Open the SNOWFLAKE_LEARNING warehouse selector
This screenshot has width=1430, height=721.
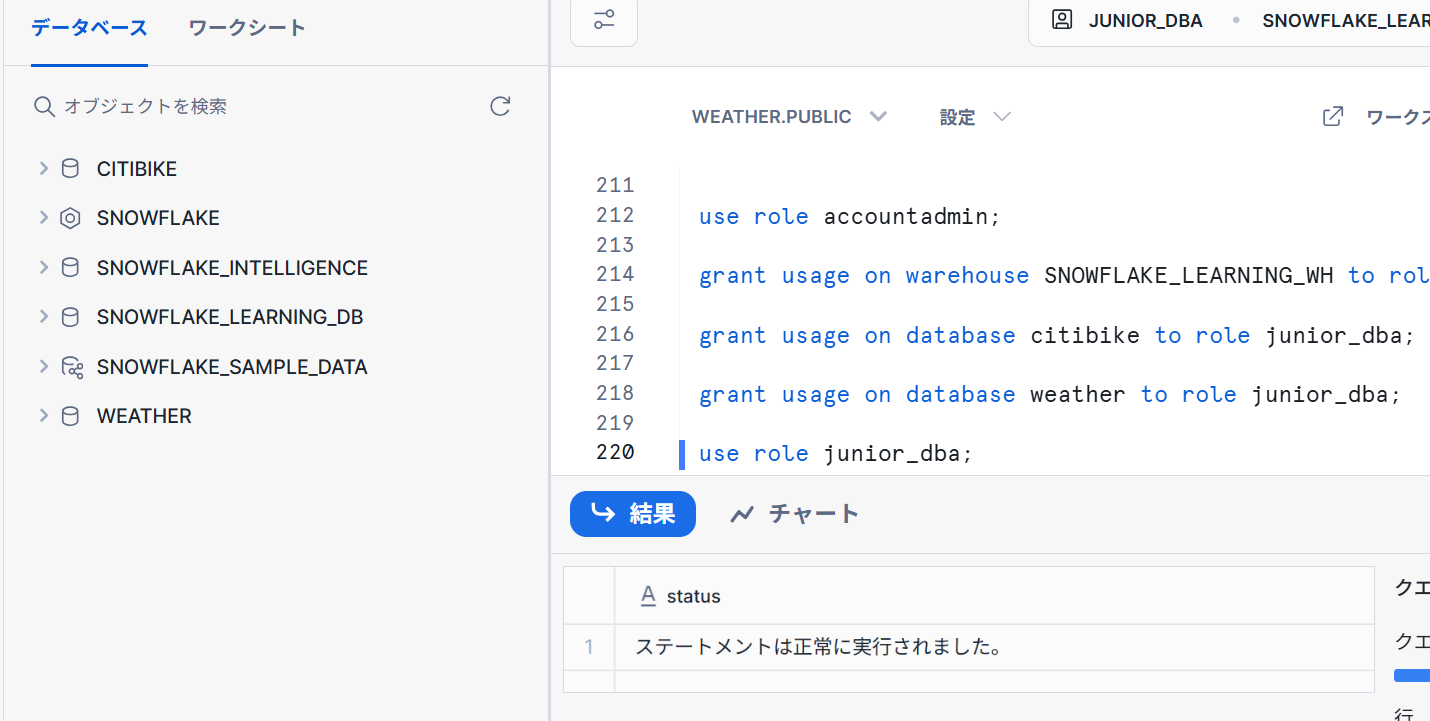tap(1346, 20)
